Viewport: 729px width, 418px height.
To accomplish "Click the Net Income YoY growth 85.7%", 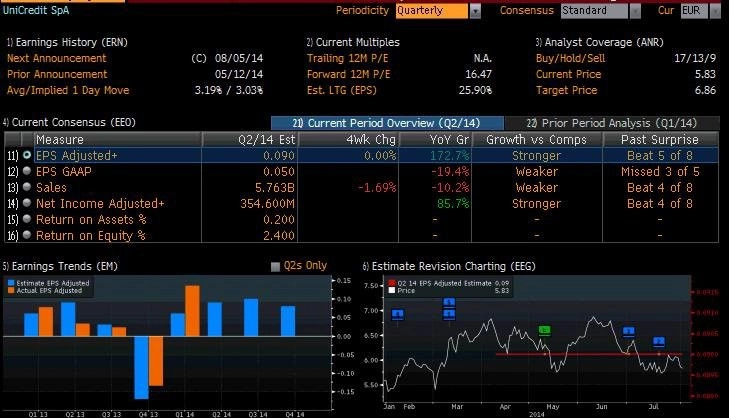I will click(x=453, y=204).
